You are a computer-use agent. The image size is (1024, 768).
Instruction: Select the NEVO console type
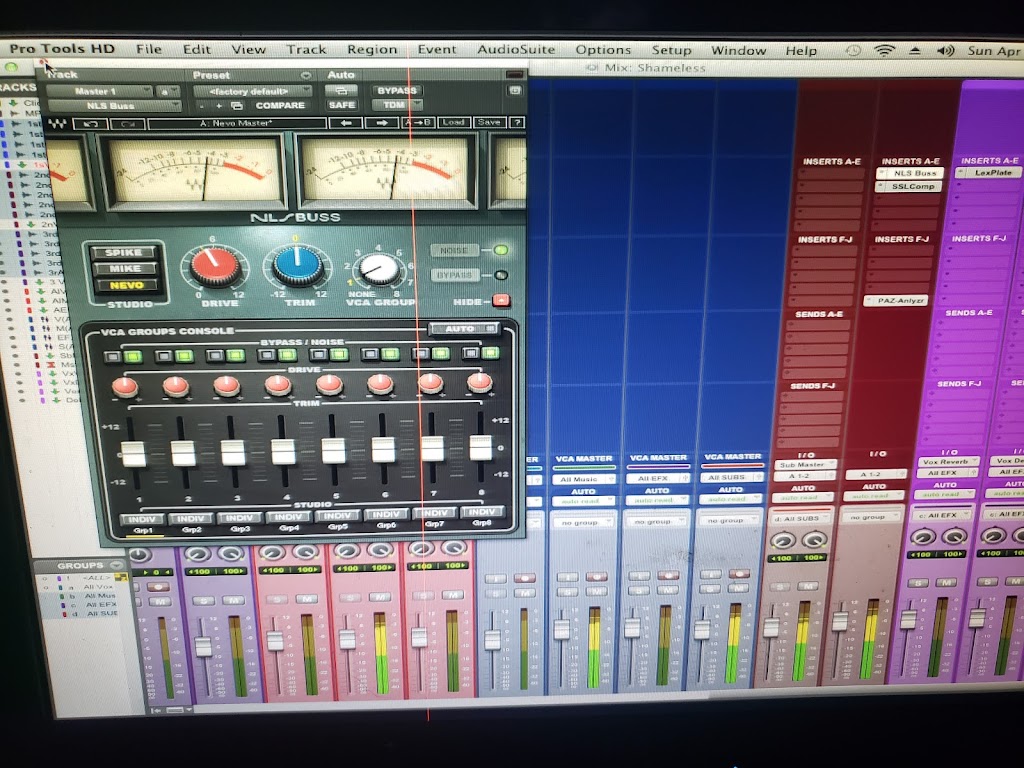point(125,285)
